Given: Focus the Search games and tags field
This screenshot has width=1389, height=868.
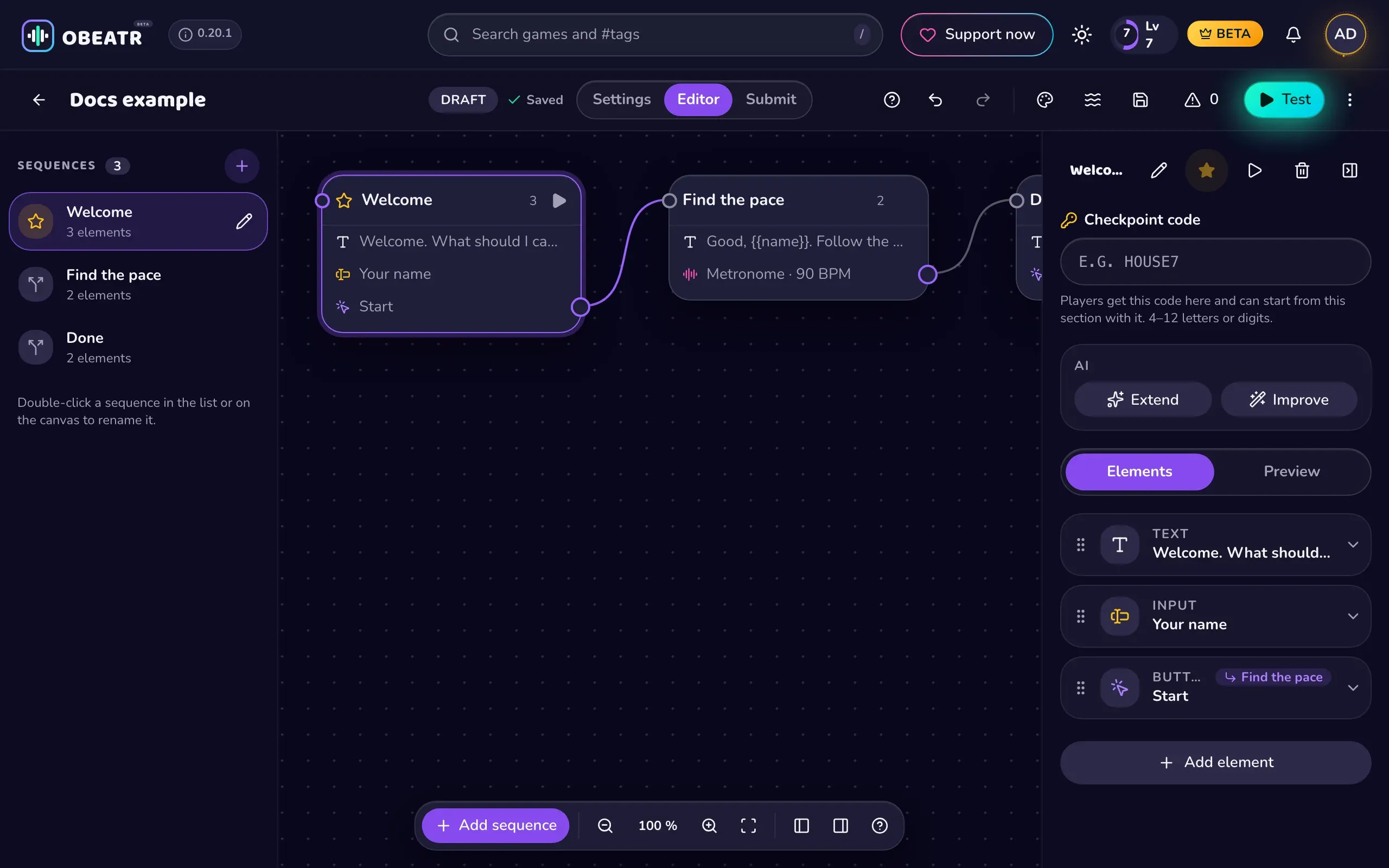Looking at the screenshot, I should point(655,34).
